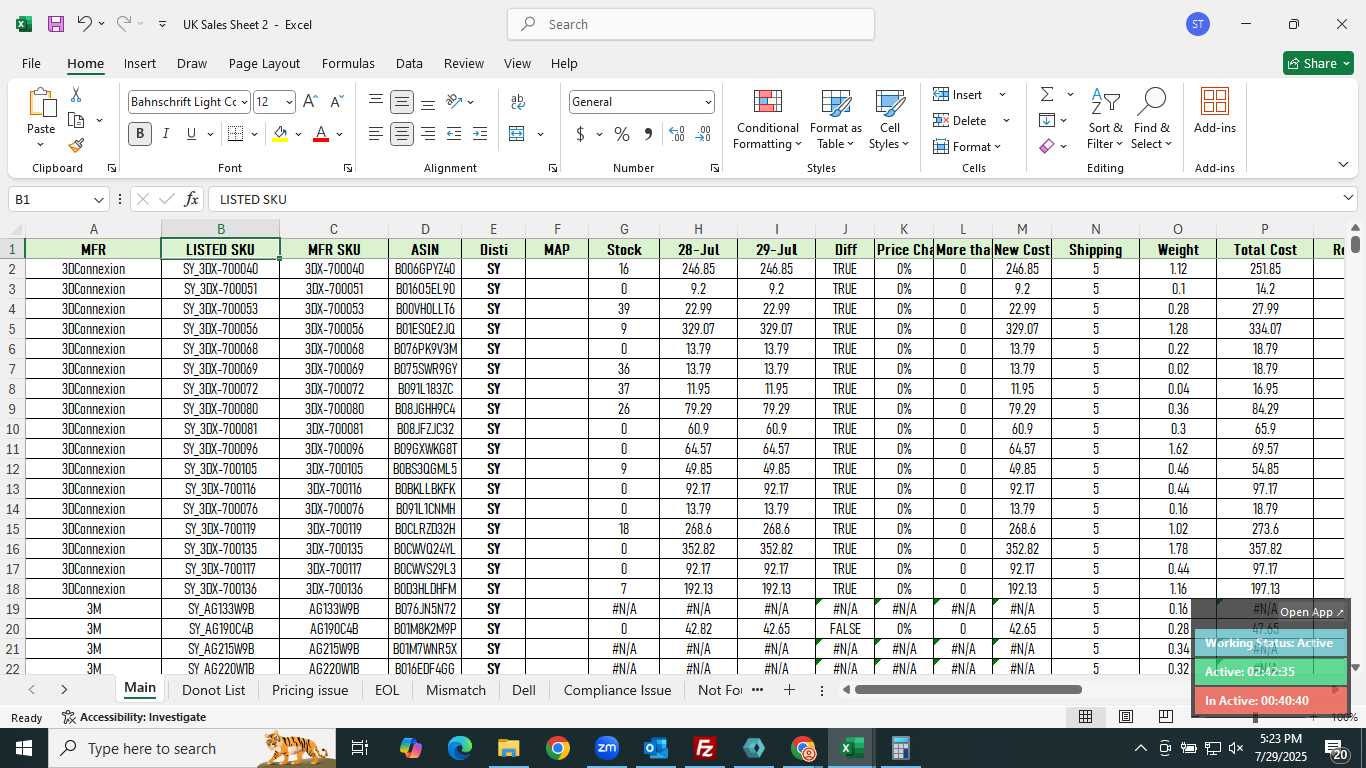Set Top Align vertical alignment
This screenshot has width=1366, height=768.
[376, 102]
